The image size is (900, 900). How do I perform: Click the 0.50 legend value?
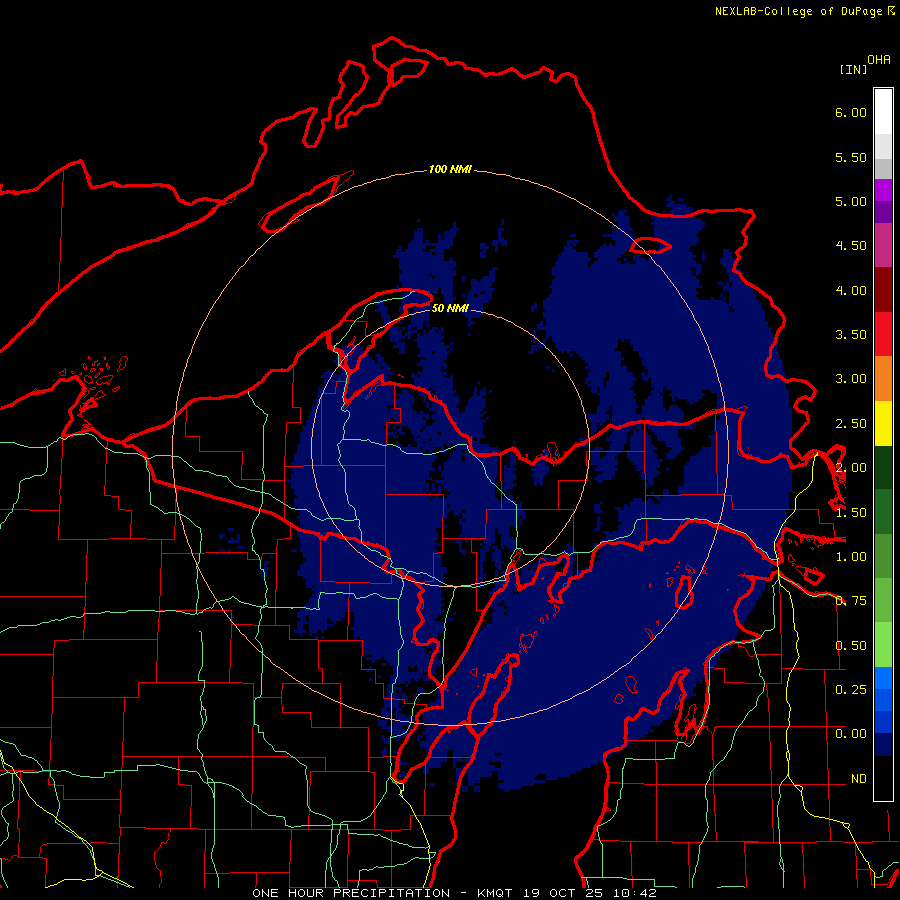[x=851, y=646]
